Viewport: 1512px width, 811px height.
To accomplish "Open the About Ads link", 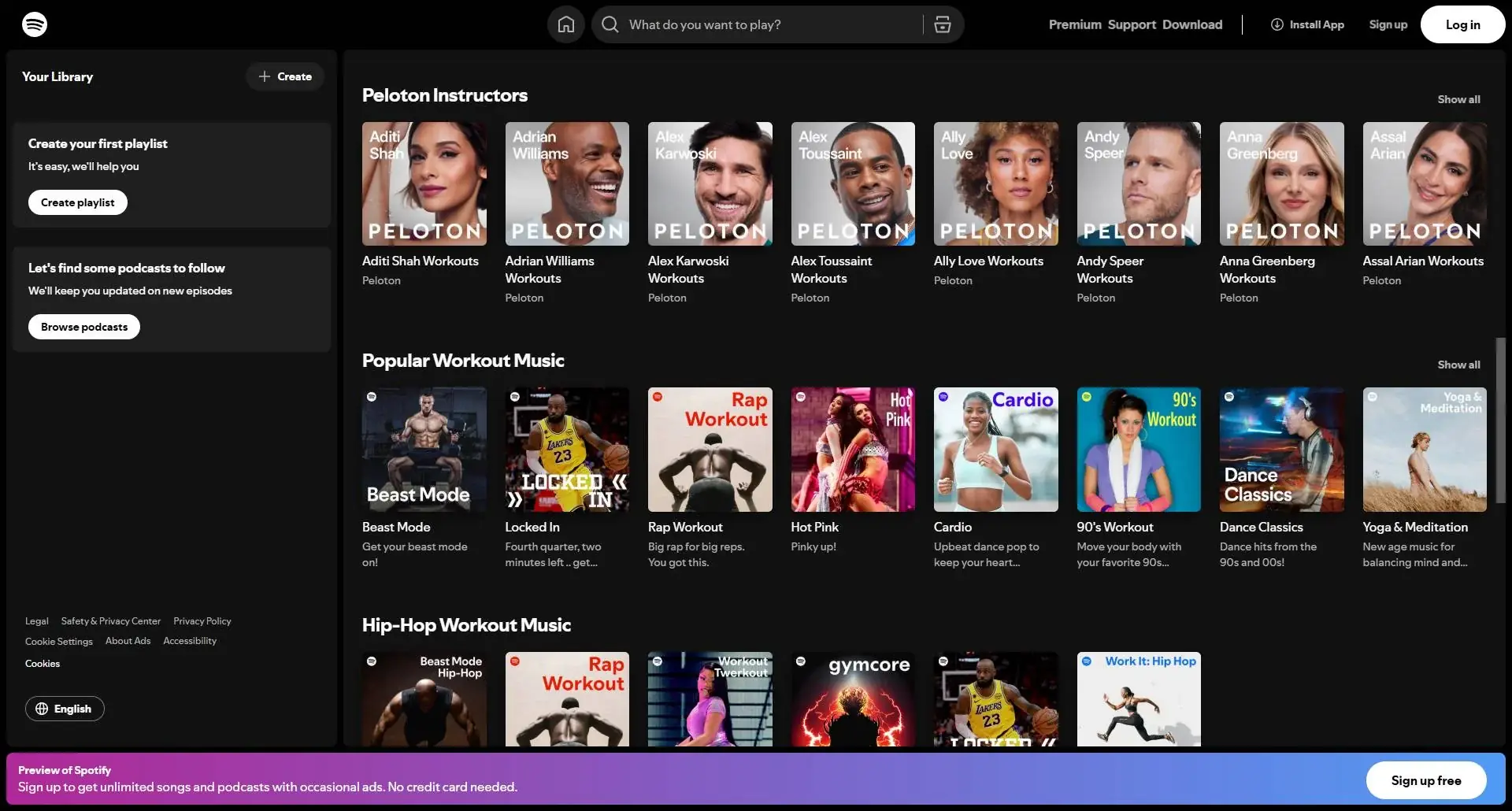I will pos(128,641).
